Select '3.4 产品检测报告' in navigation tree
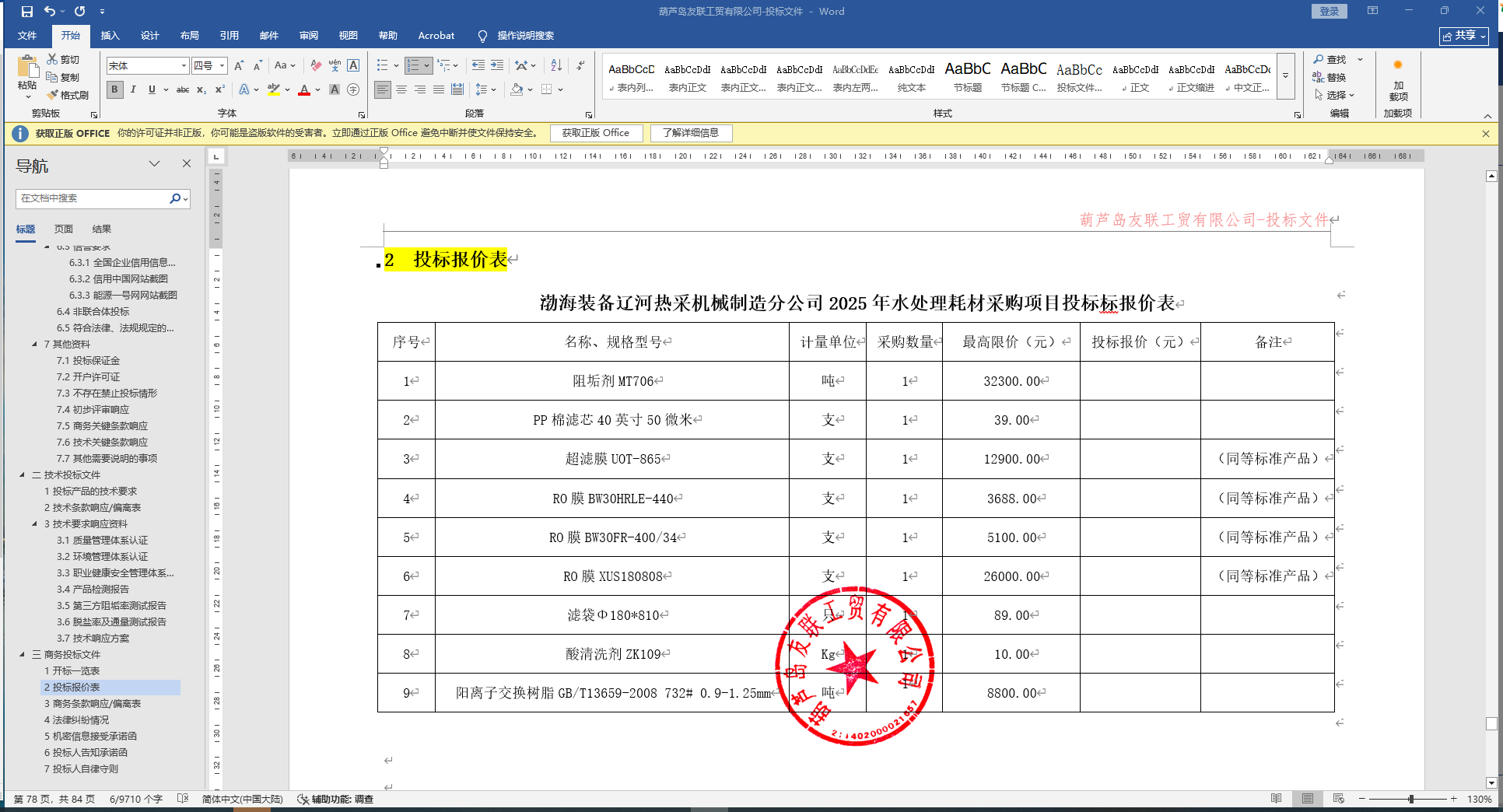The height and width of the screenshot is (812, 1503). (x=93, y=590)
